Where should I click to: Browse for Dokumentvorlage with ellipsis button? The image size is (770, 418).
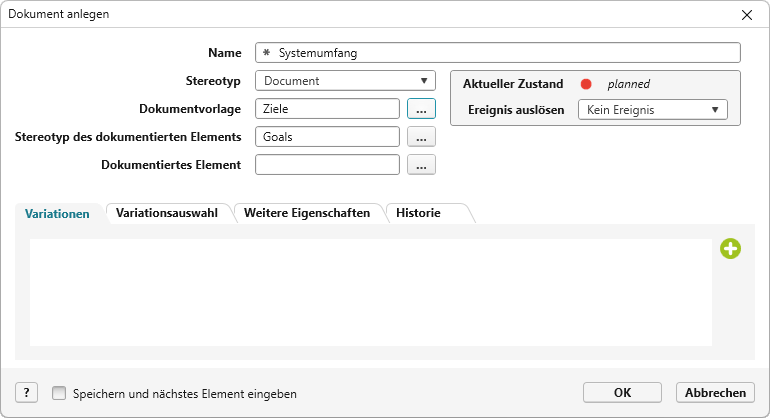point(421,109)
